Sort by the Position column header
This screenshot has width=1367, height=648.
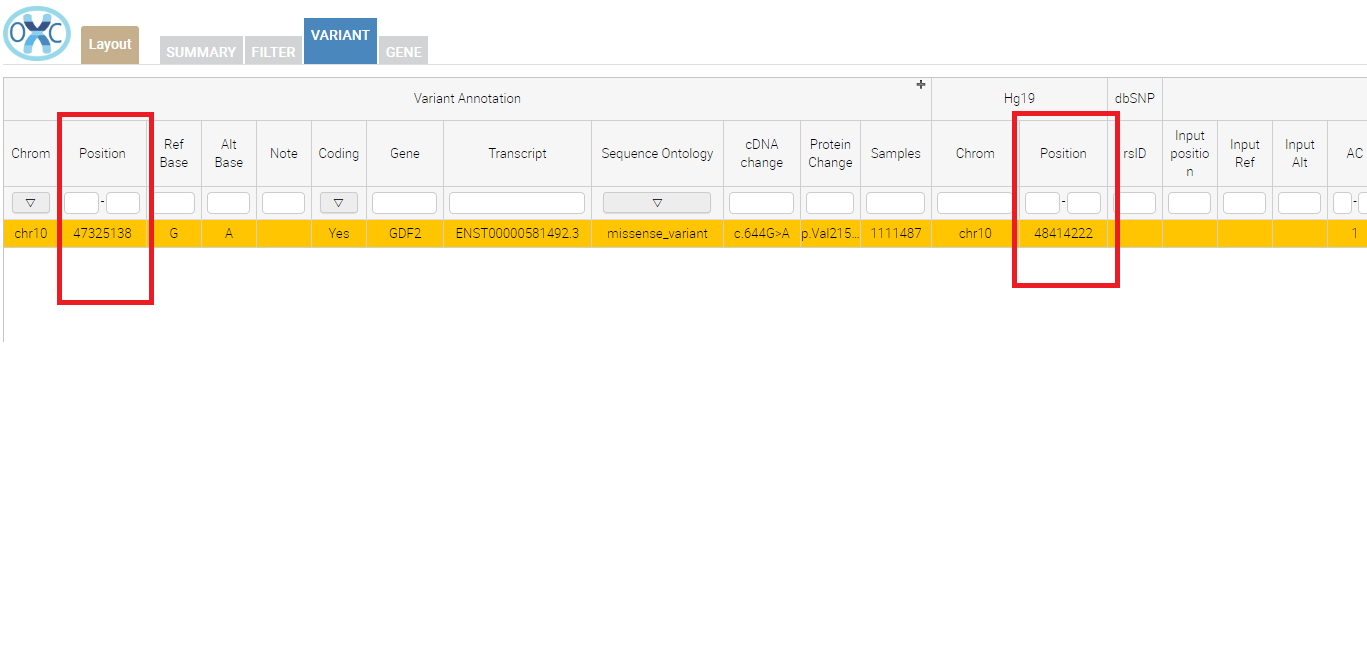104,153
